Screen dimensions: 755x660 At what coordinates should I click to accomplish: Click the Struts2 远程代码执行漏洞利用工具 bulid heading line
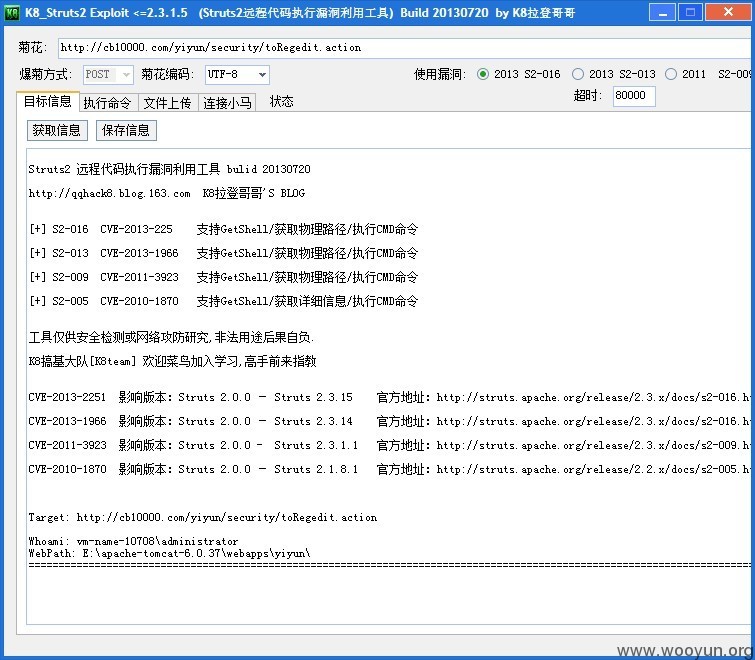click(169, 169)
